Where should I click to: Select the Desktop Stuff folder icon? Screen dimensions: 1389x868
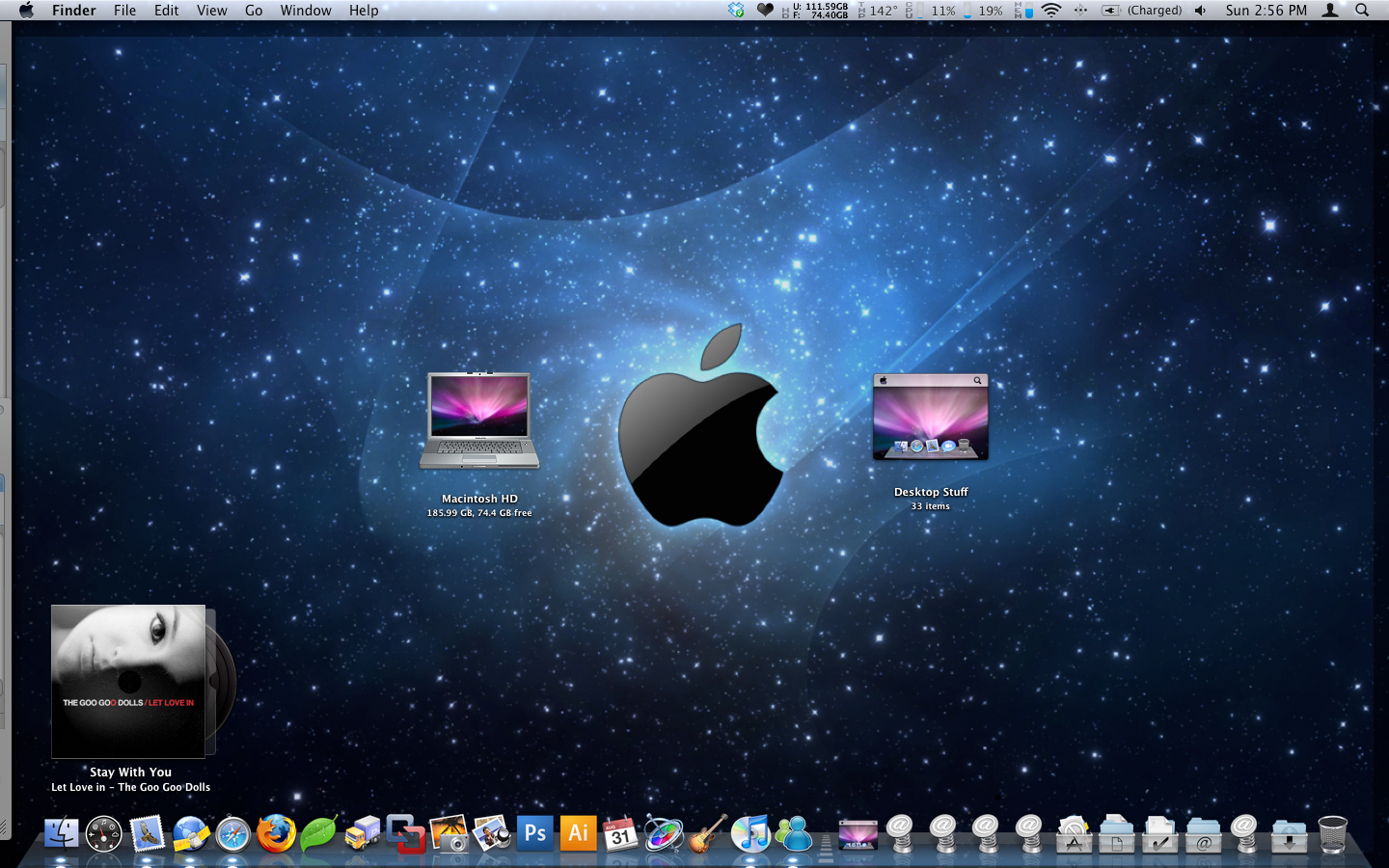click(931, 418)
